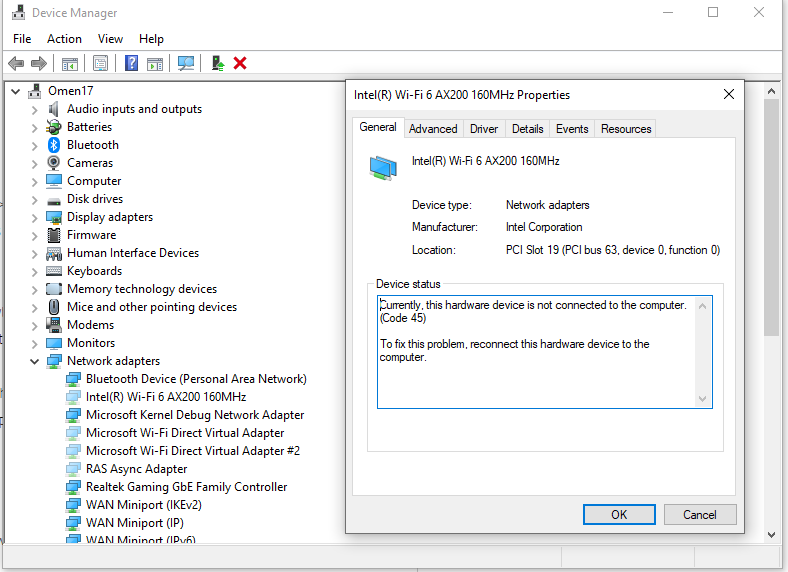Click the Bluetooth category icon
This screenshot has height=572, width=788.
pos(54,145)
